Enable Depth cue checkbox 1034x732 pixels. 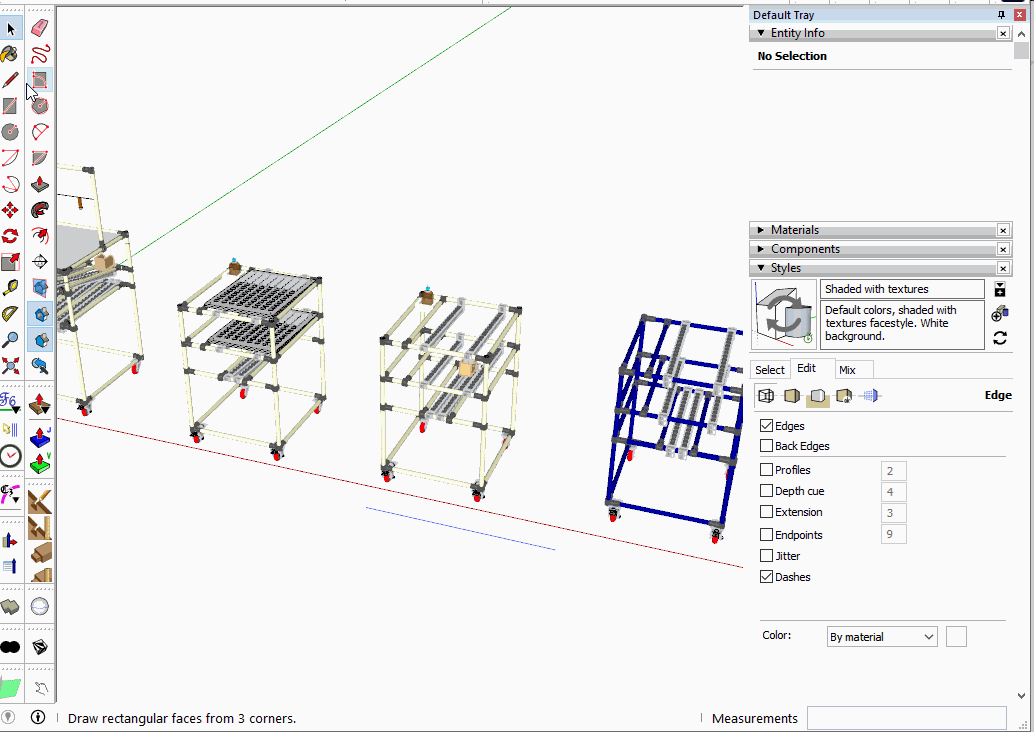pyautogui.click(x=766, y=491)
